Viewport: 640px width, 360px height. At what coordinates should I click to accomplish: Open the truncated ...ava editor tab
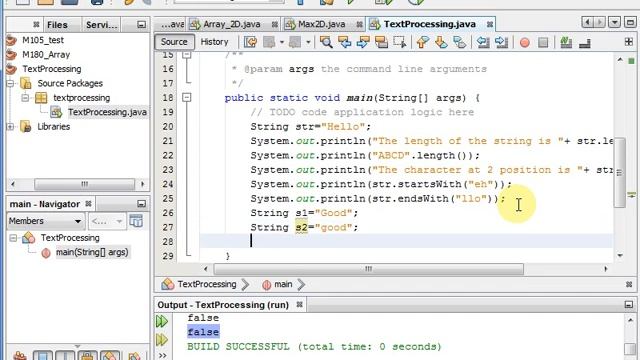click(x=172, y=24)
